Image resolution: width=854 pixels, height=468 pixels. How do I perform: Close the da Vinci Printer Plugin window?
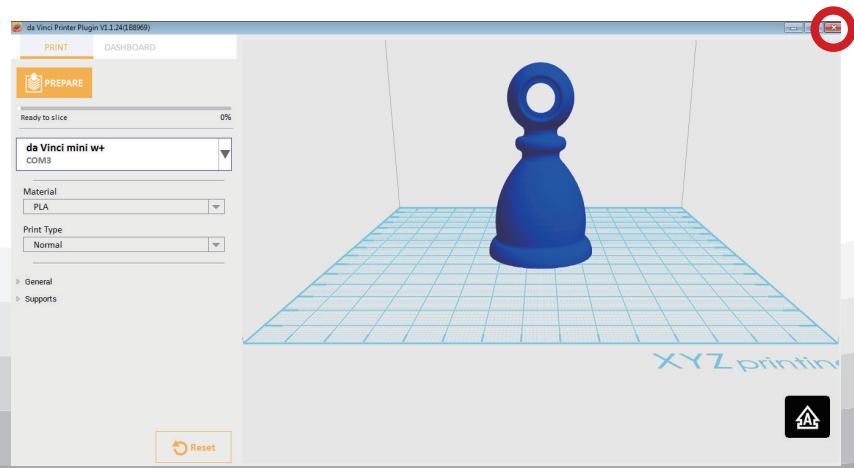(x=832, y=27)
